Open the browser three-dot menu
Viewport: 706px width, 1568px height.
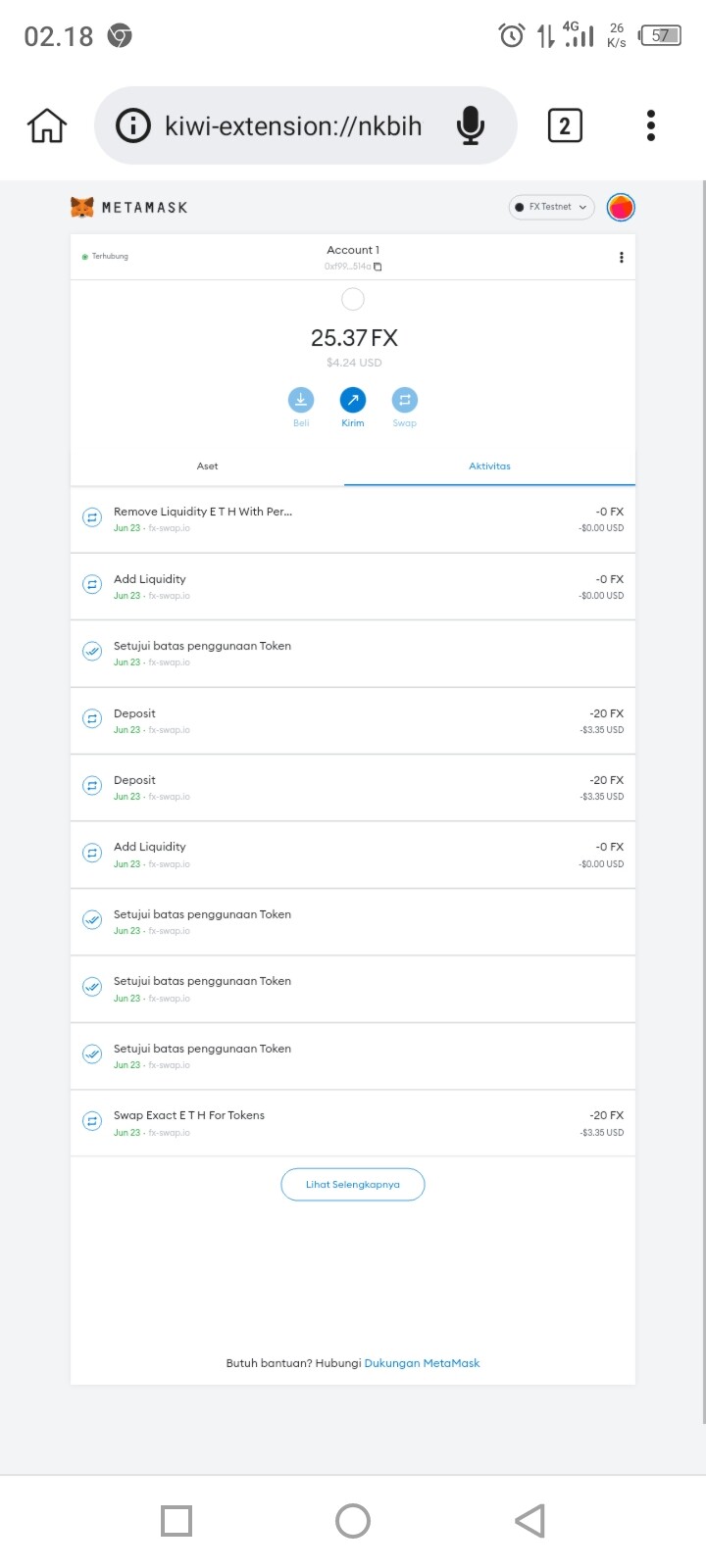[x=651, y=125]
